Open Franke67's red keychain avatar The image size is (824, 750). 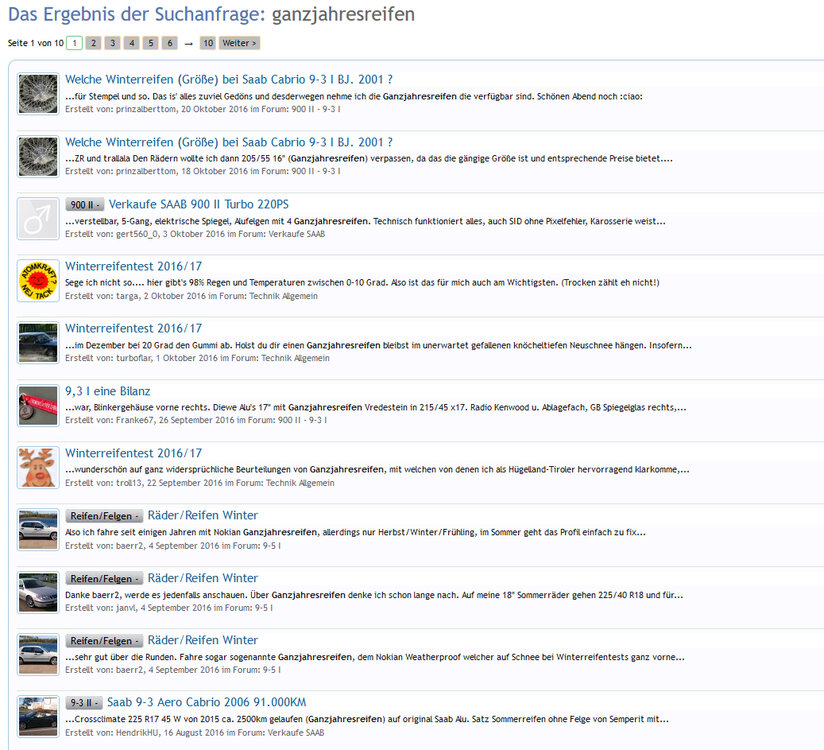click(38, 406)
